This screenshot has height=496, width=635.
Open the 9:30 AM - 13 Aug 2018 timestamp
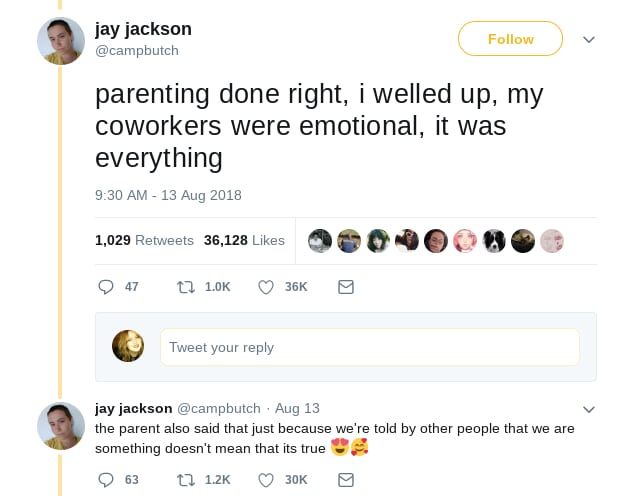[168, 195]
